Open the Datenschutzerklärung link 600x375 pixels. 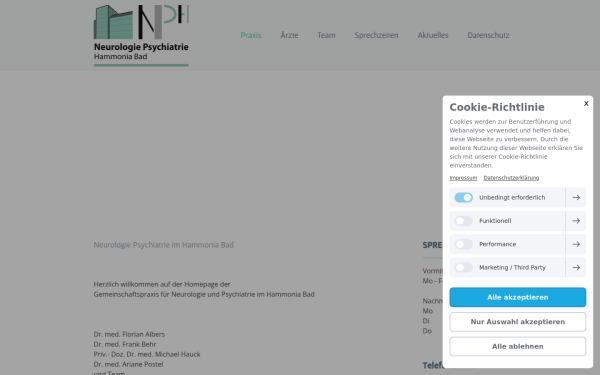point(511,178)
